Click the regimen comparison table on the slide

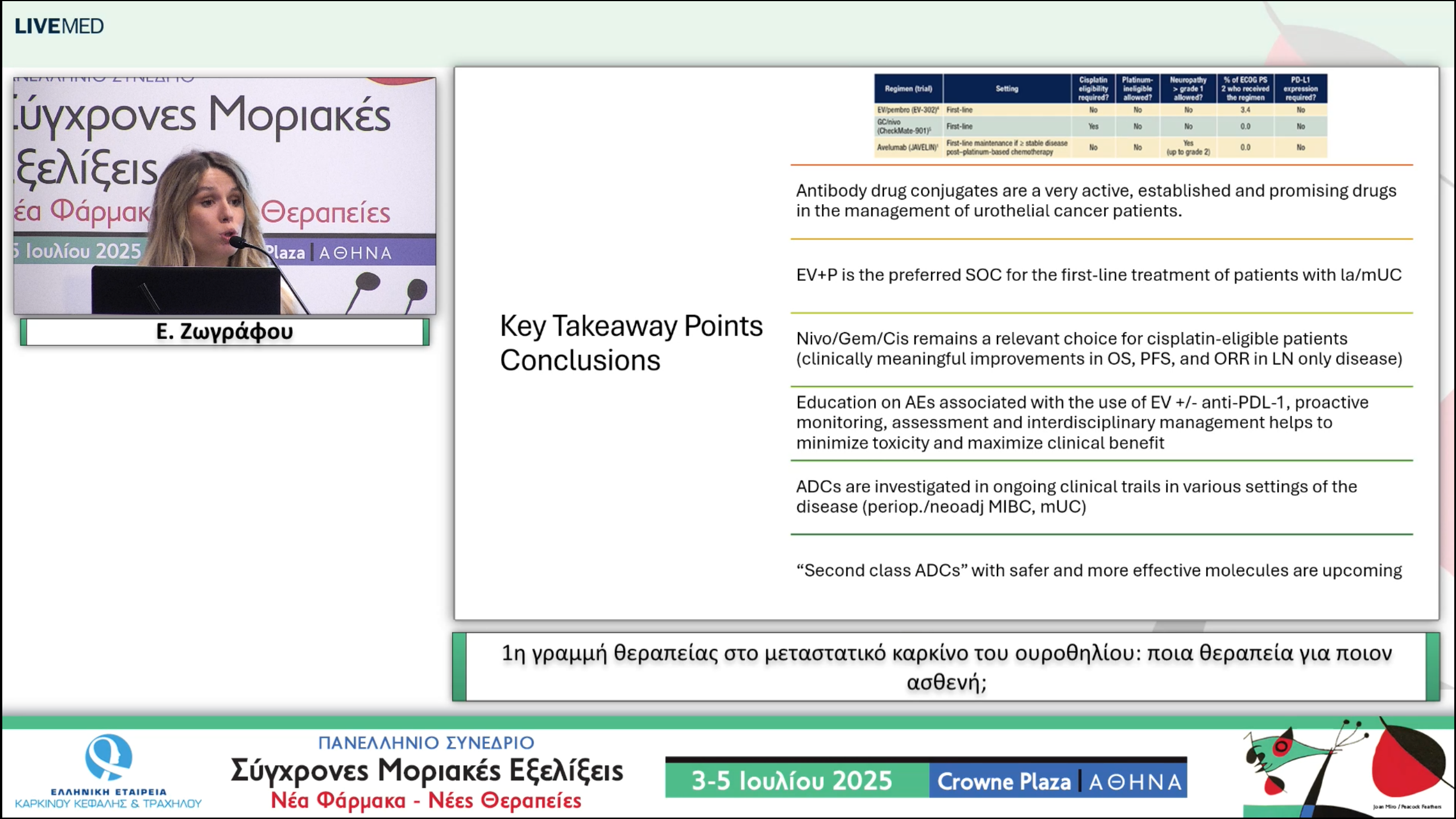point(1101,115)
